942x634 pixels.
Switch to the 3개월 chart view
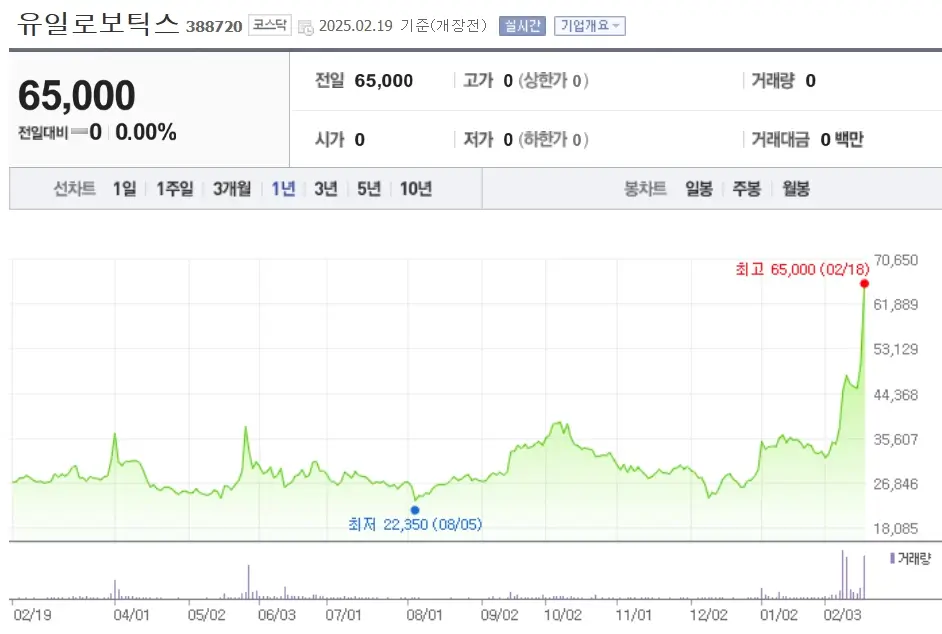pos(231,187)
